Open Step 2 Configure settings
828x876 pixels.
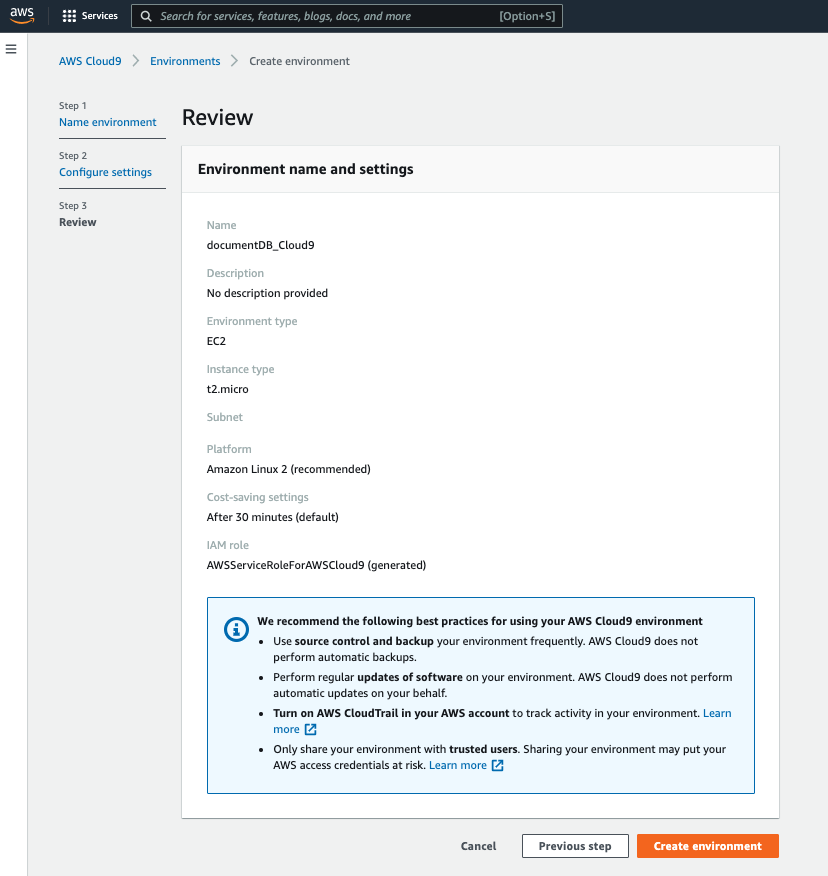(x=105, y=172)
